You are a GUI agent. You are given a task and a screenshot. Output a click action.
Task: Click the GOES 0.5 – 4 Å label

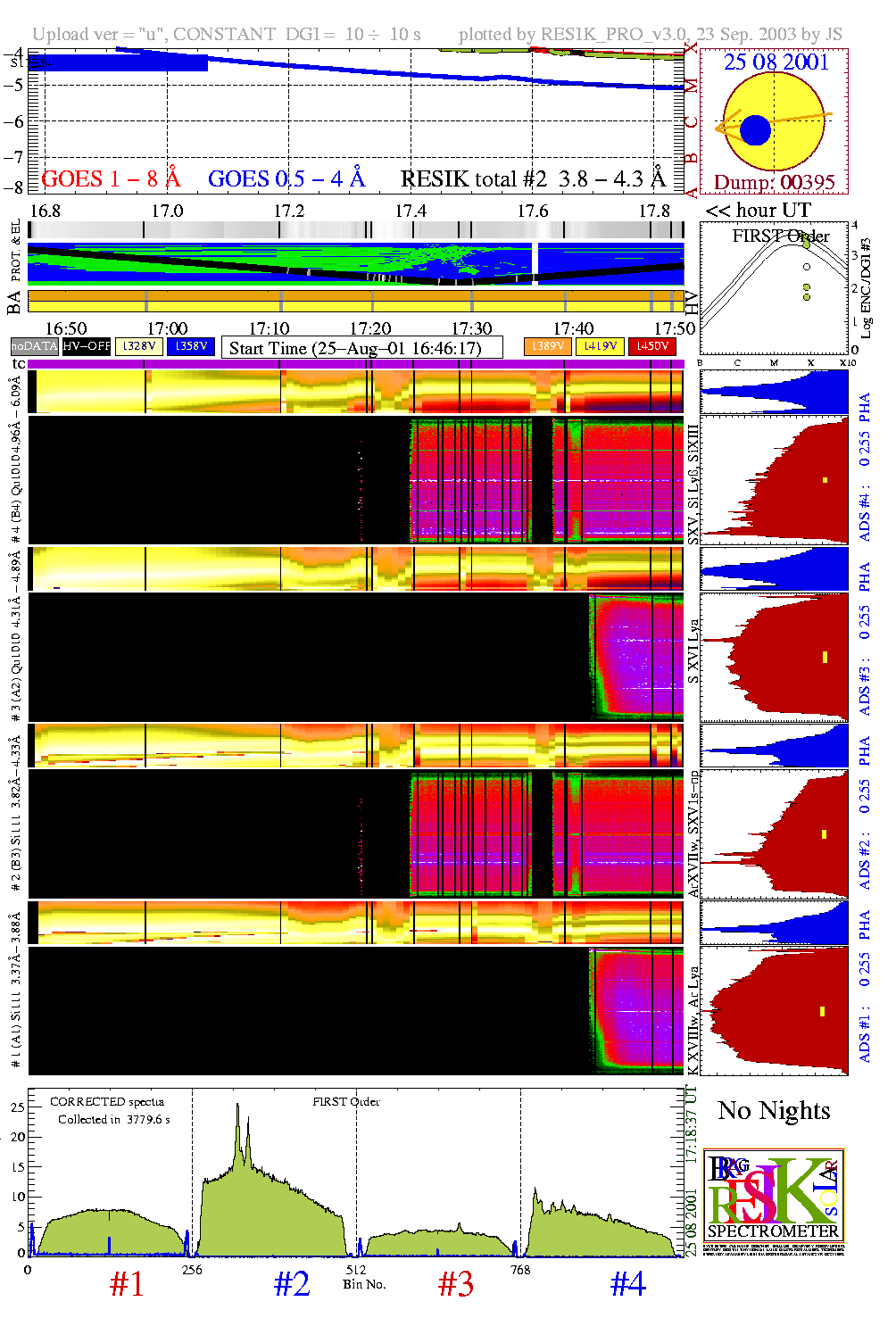(x=286, y=179)
